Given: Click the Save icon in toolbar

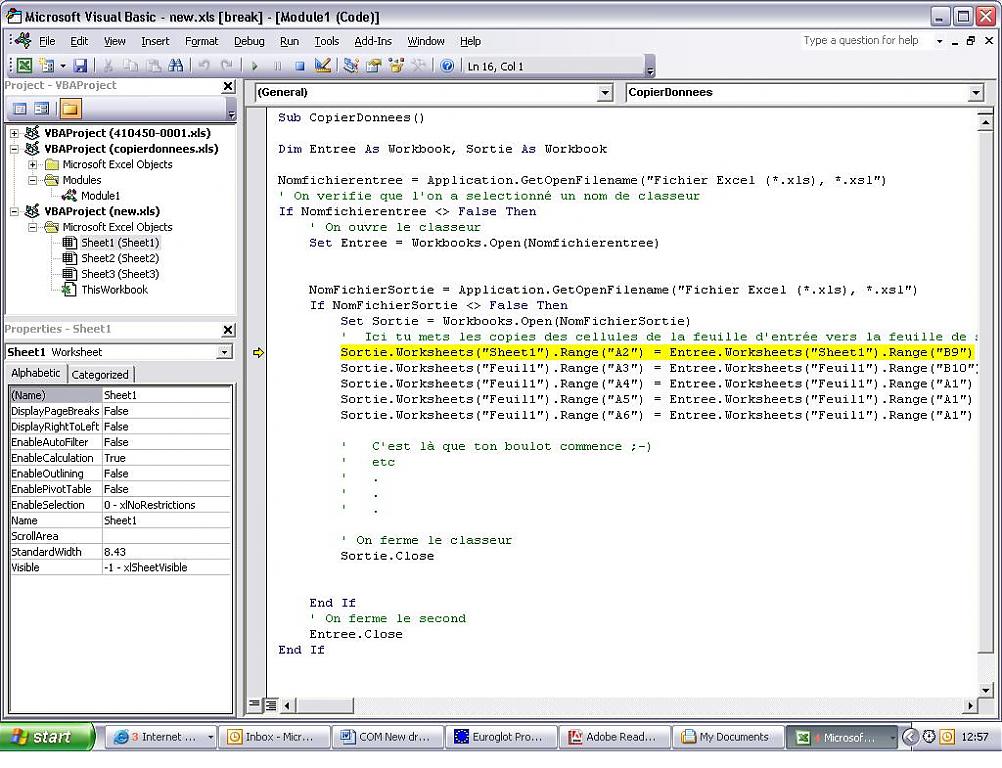Looking at the screenshot, I should point(80,66).
